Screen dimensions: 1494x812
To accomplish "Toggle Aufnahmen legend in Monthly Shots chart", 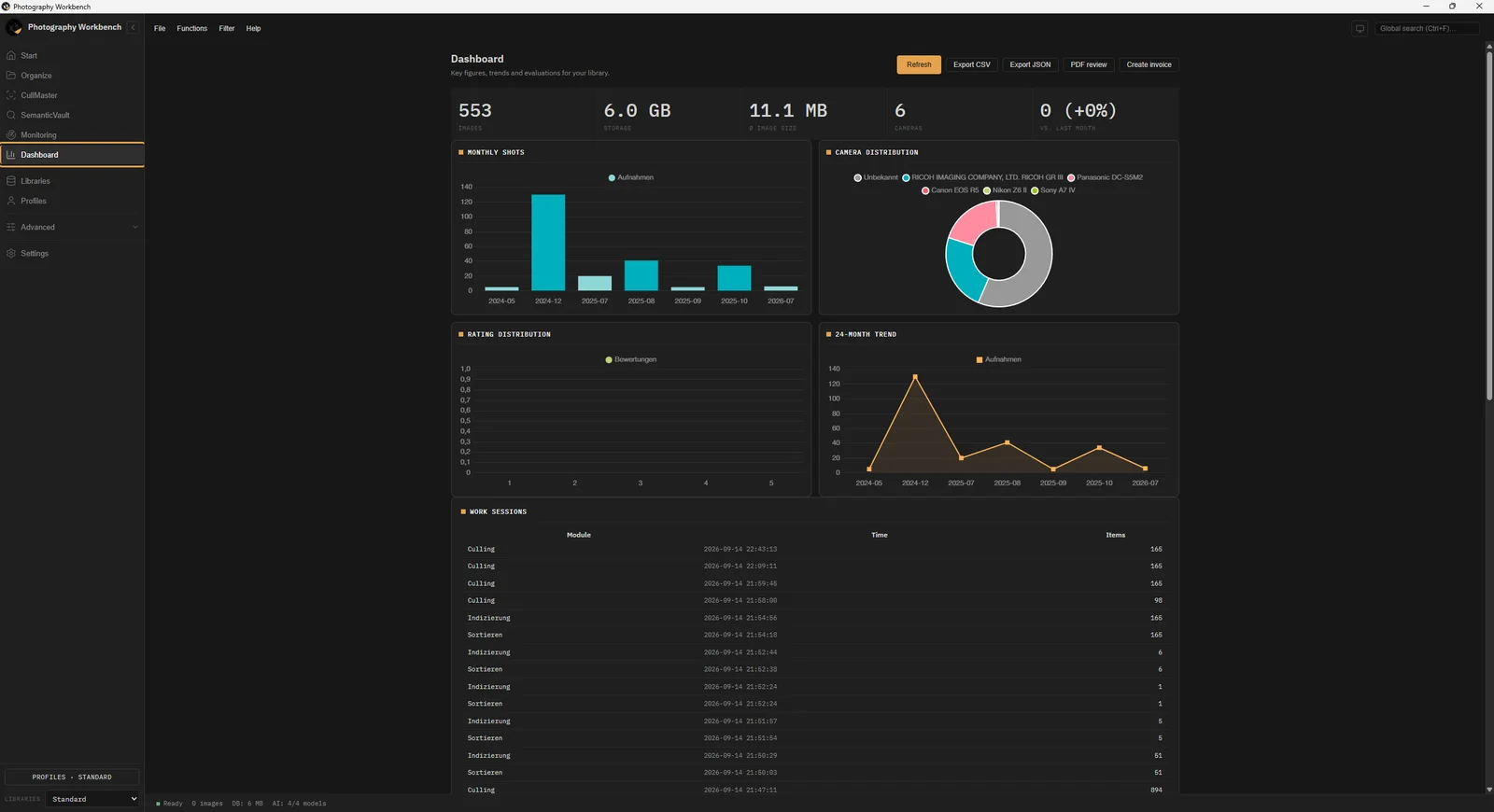I will 631,177.
